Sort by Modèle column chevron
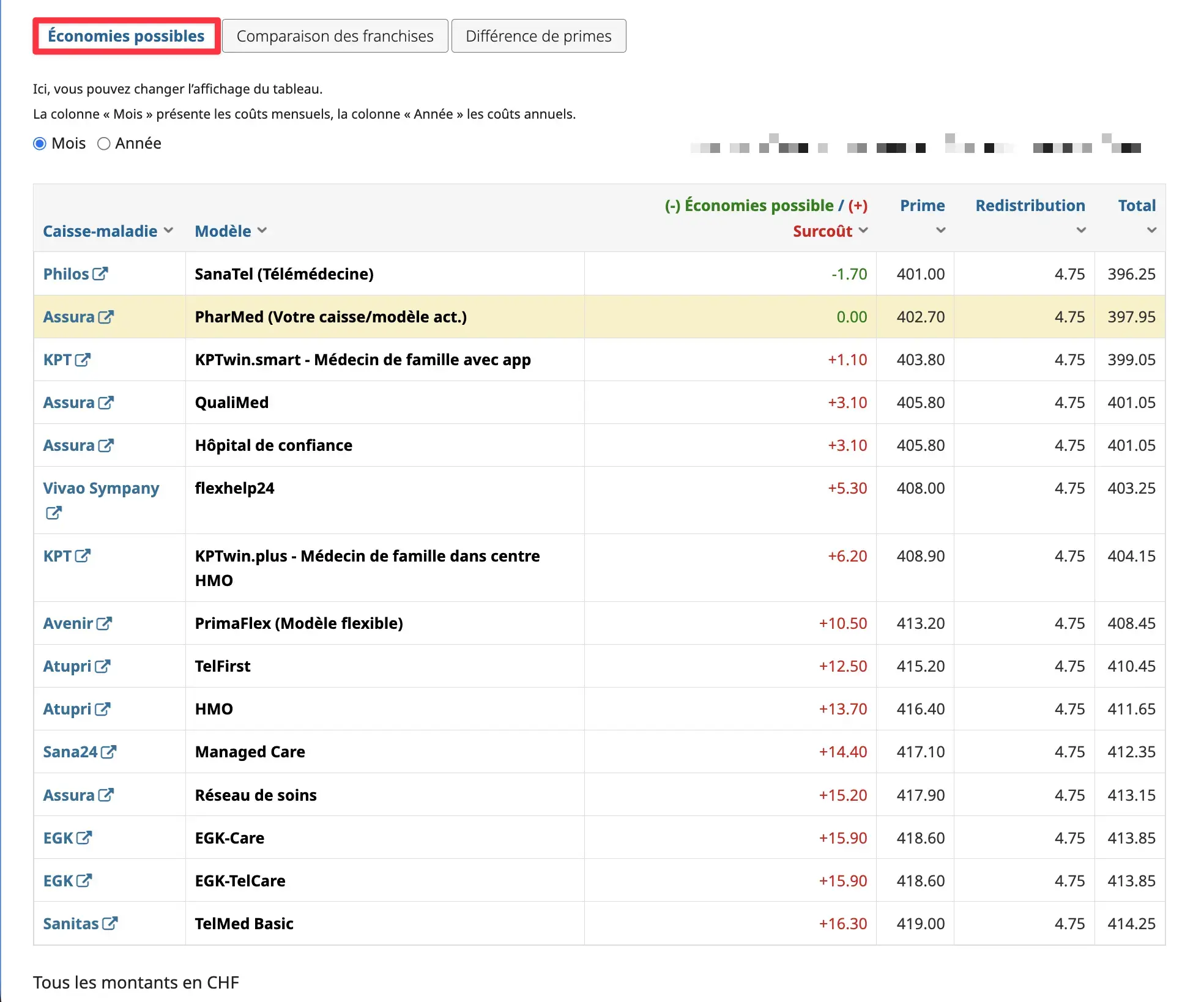Viewport: 1204px width, 1002px height. tap(262, 231)
